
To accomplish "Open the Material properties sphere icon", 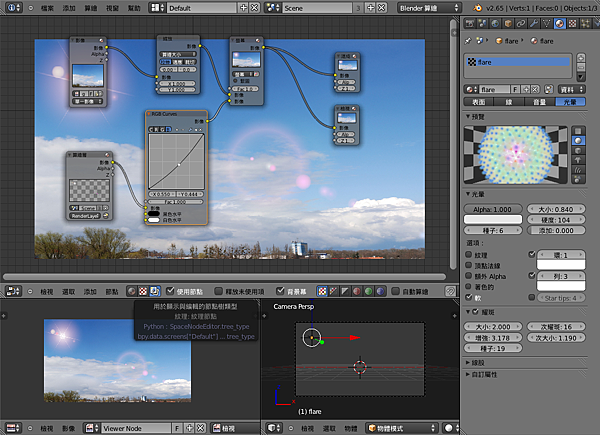I will [x=559, y=24].
